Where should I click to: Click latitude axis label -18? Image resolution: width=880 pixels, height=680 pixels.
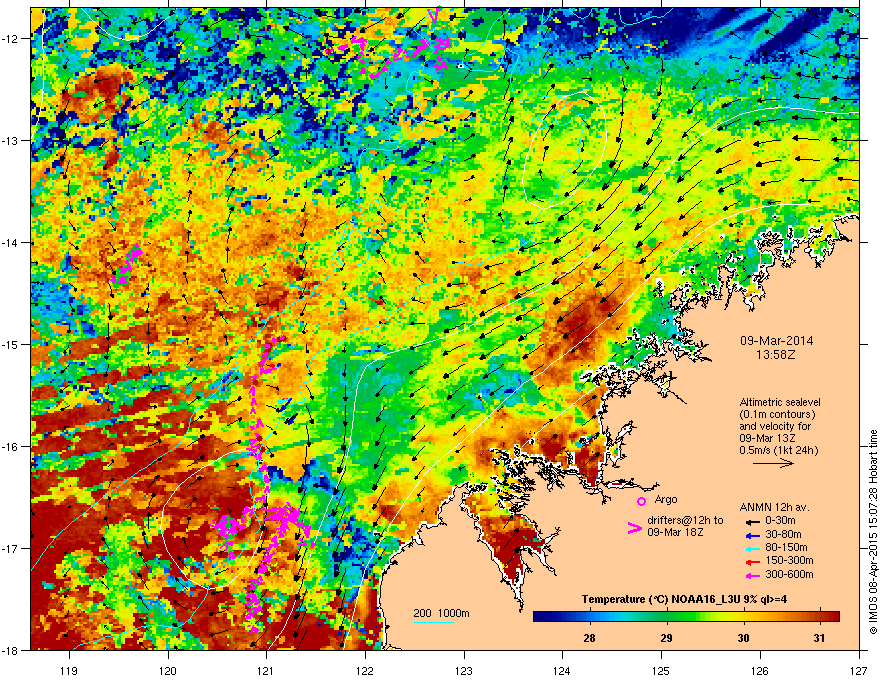coord(11,650)
